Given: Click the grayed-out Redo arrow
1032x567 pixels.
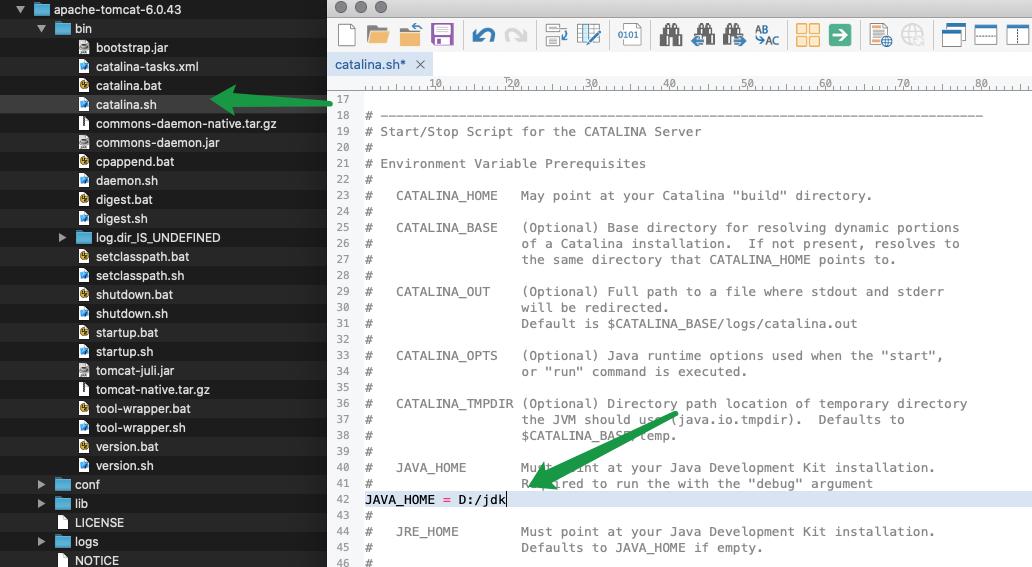Looking at the screenshot, I should coord(516,35).
